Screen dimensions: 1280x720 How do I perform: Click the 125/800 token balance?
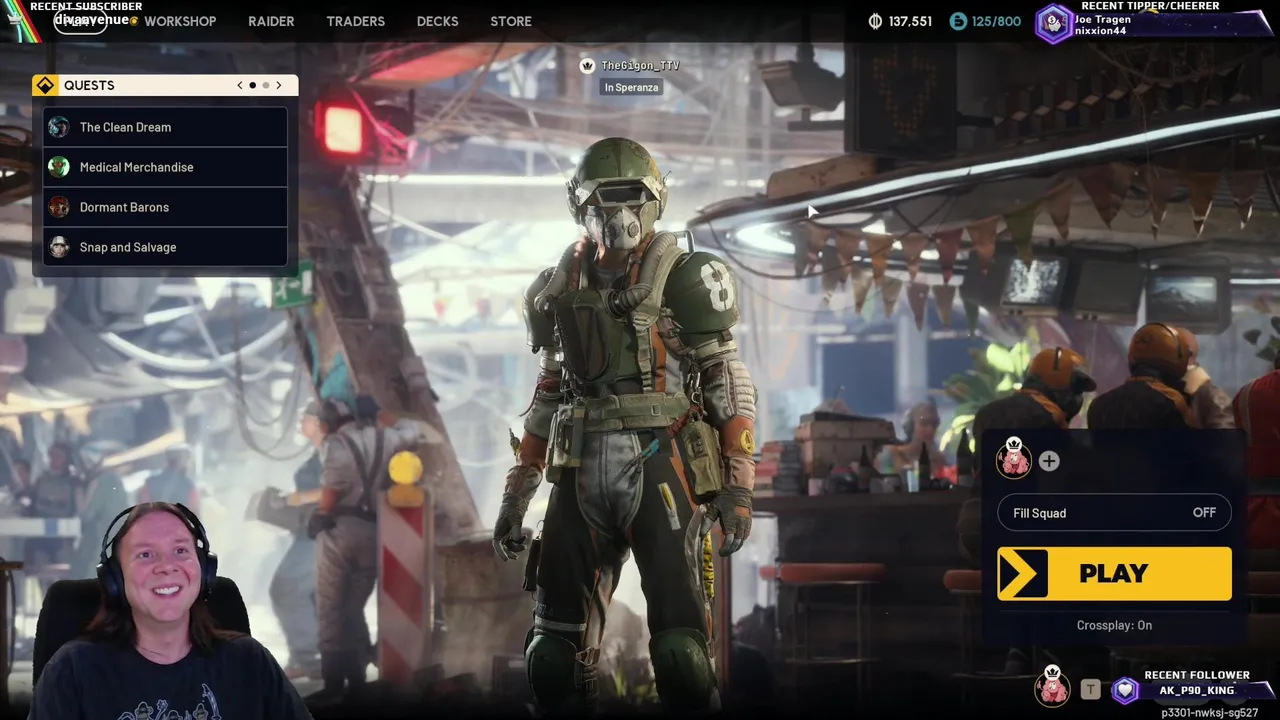point(996,21)
